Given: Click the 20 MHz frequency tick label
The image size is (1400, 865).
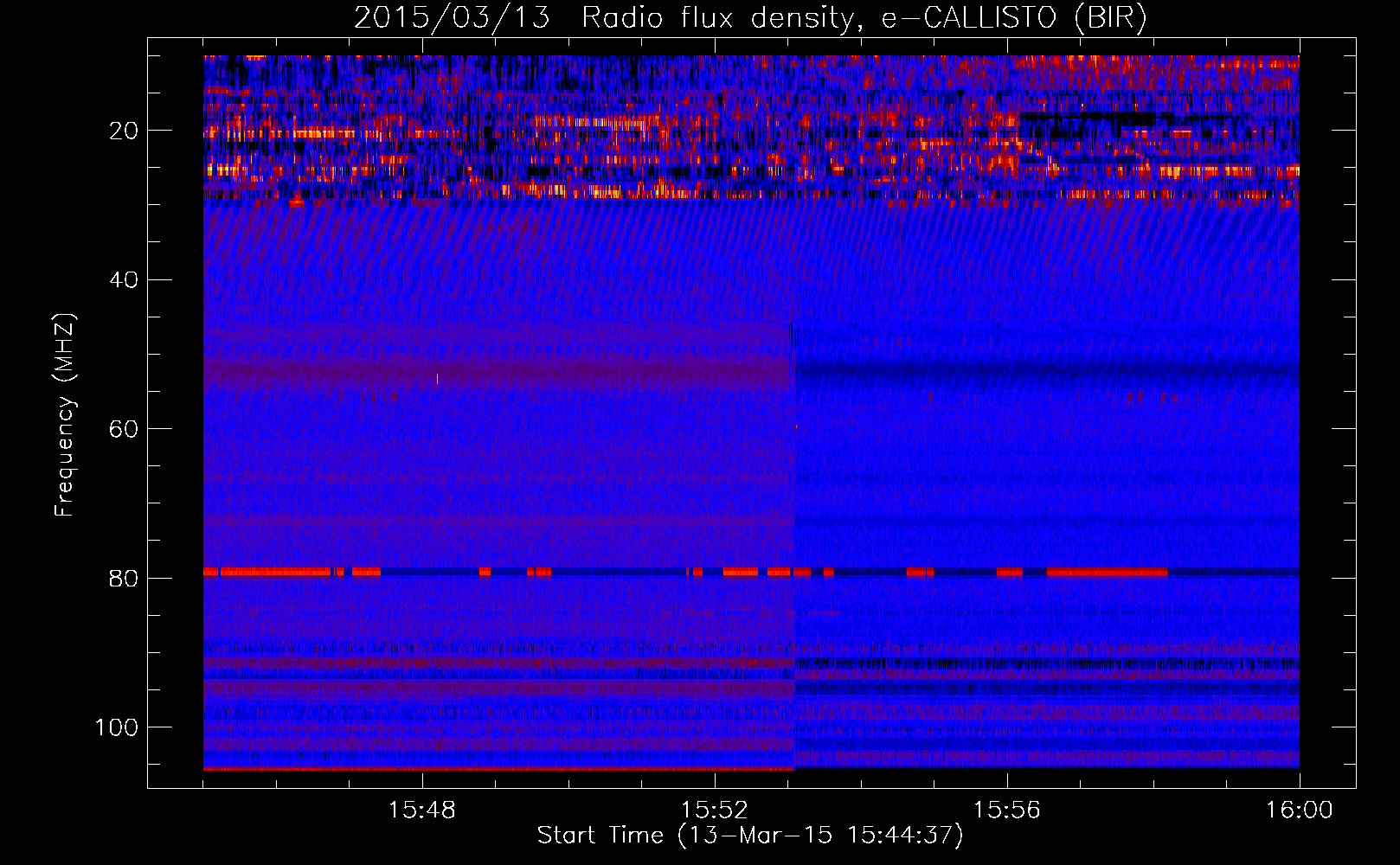Looking at the screenshot, I should coord(124,131).
